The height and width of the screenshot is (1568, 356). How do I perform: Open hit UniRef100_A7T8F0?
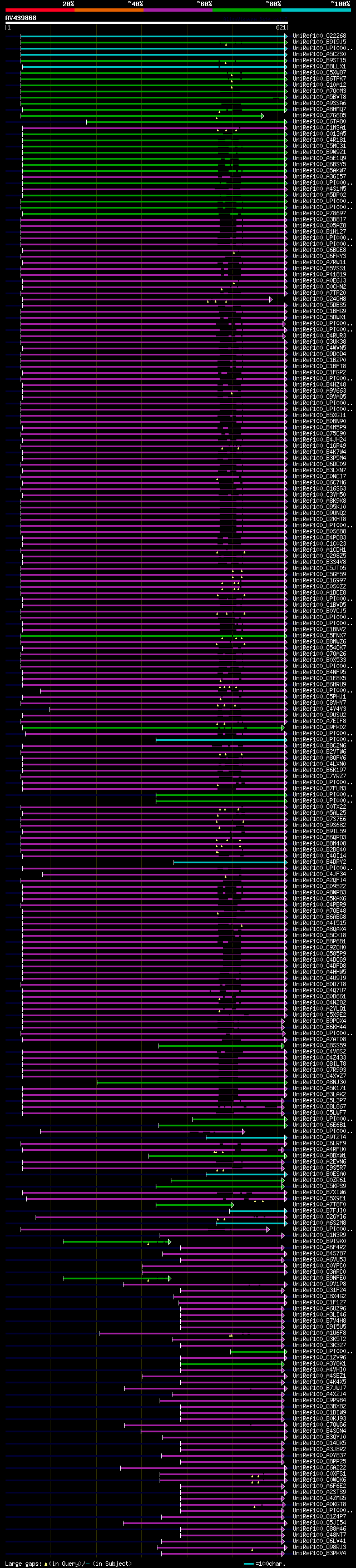[x=319, y=1205]
